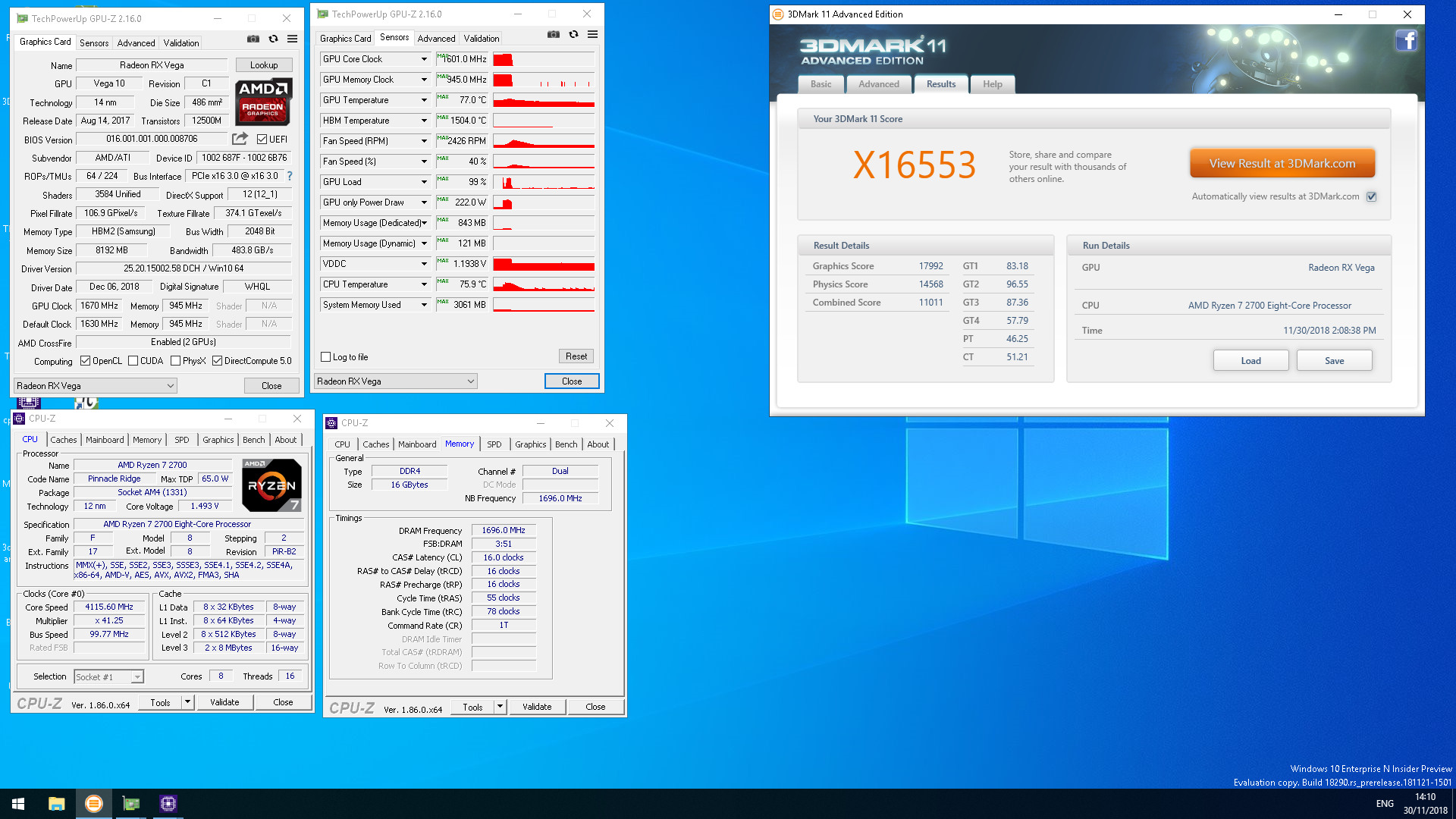
Task: Click the VDDC history graph
Action: point(544,264)
